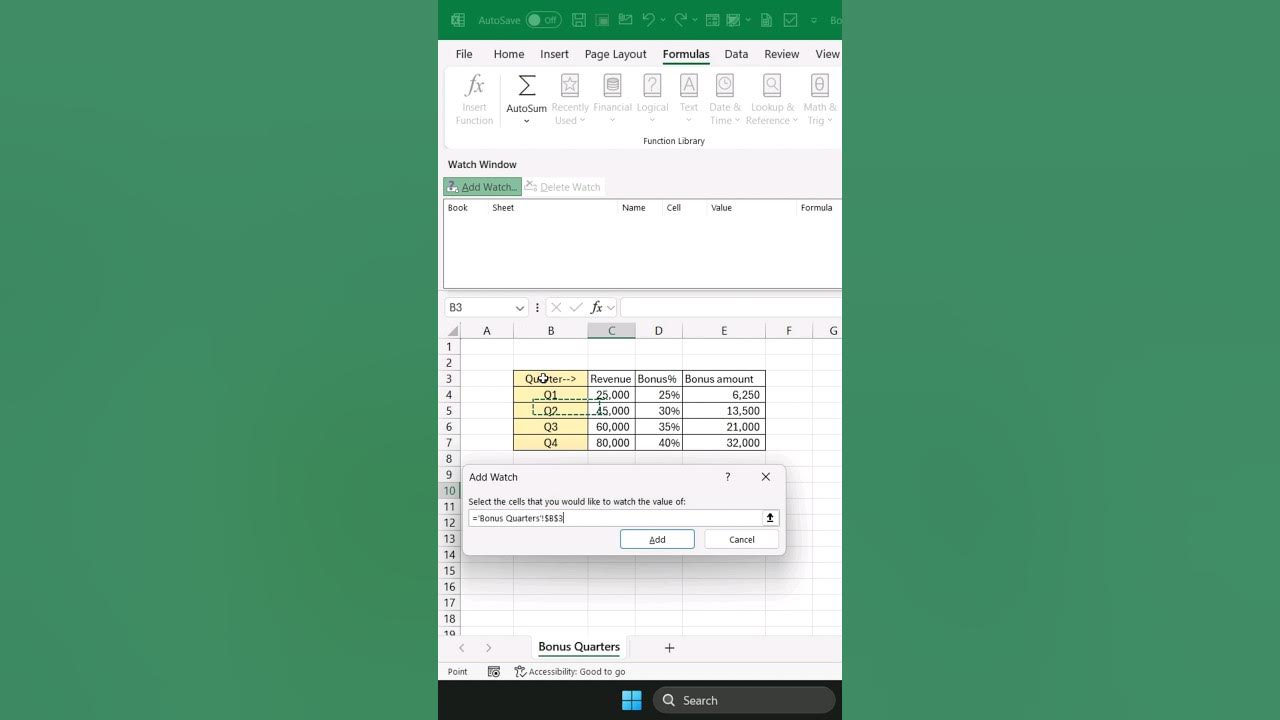This screenshot has width=1280, height=720.
Task: Click the macro recording status bar icon
Action: click(x=494, y=672)
